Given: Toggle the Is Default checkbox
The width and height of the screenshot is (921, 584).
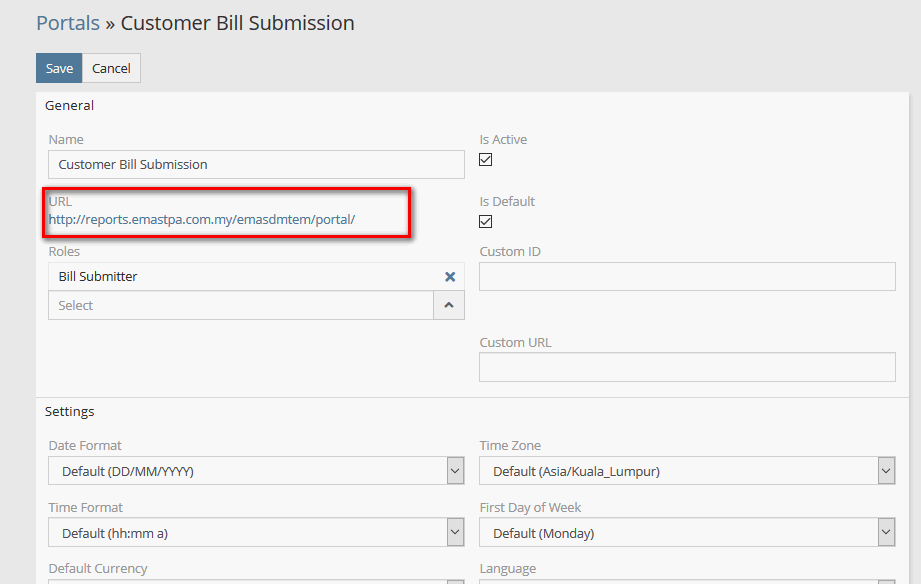Looking at the screenshot, I should pos(486,221).
